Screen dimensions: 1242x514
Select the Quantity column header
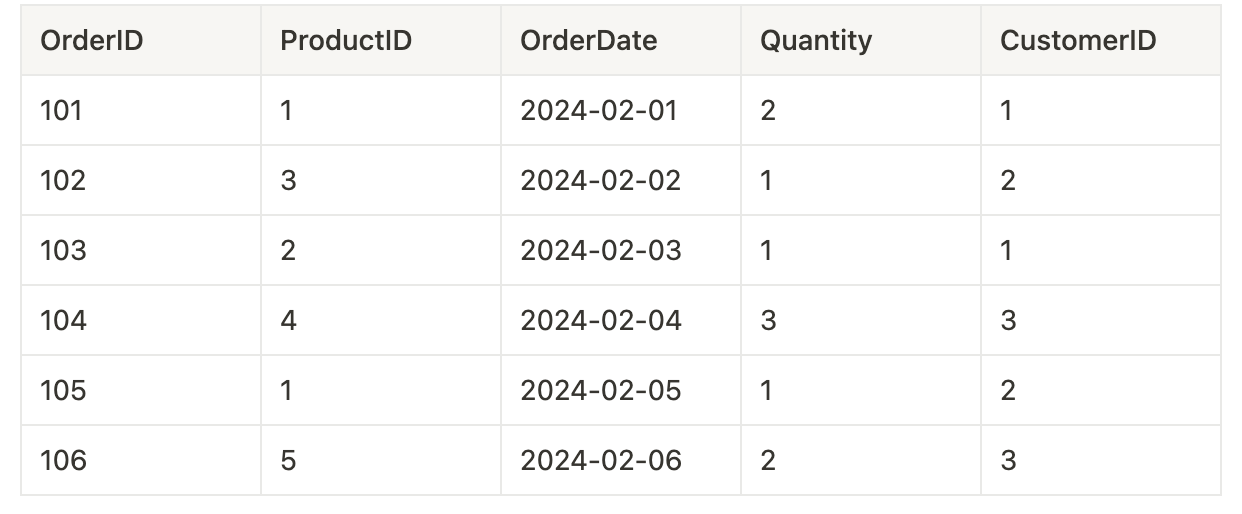click(x=861, y=40)
